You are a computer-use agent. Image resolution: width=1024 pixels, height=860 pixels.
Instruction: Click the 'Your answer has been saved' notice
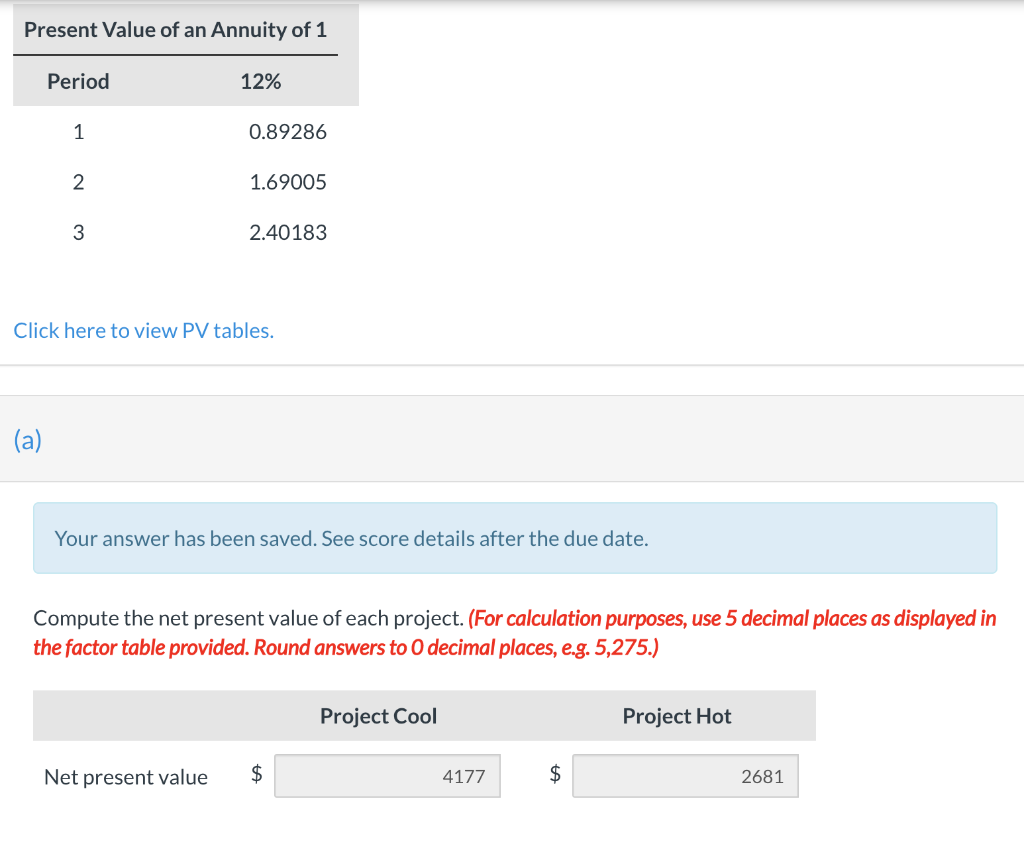515,538
